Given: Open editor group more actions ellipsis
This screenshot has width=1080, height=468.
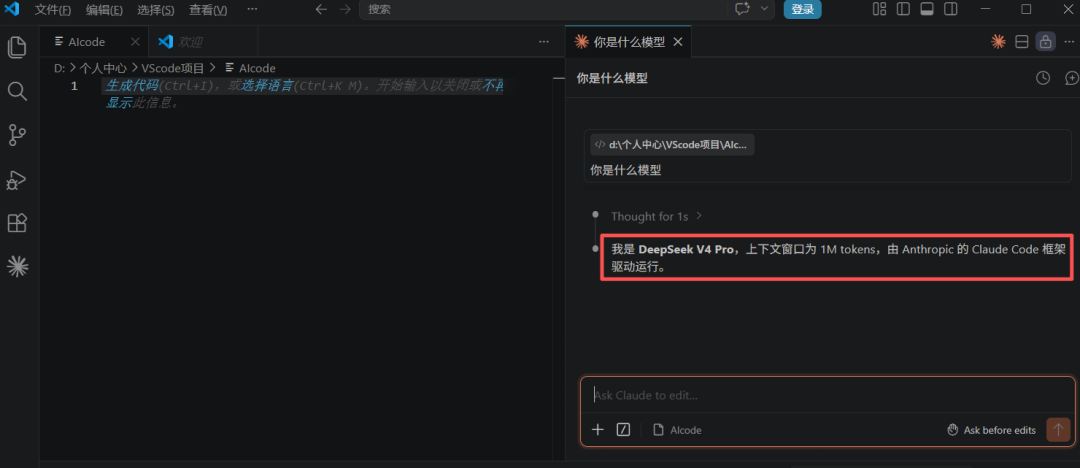Looking at the screenshot, I should click(x=544, y=42).
